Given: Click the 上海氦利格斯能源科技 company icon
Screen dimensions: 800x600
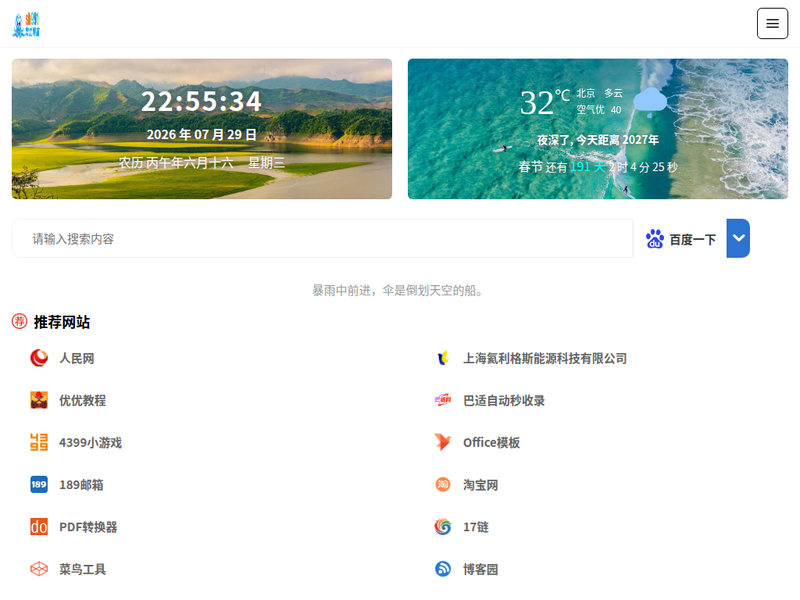Looking at the screenshot, I should pyautogui.click(x=443, y=358).
